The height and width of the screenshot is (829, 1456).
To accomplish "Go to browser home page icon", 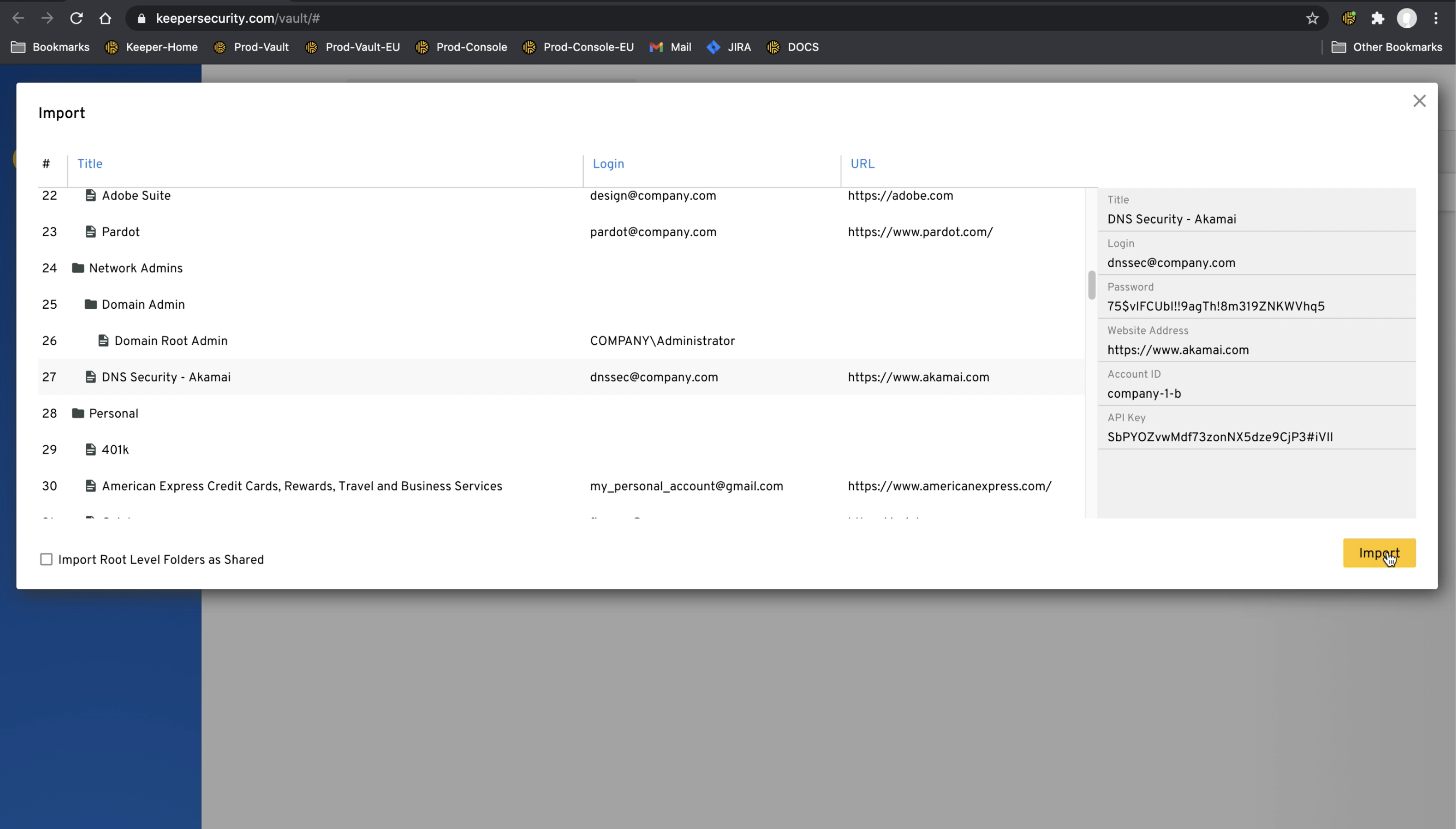I will pos(105,18).
